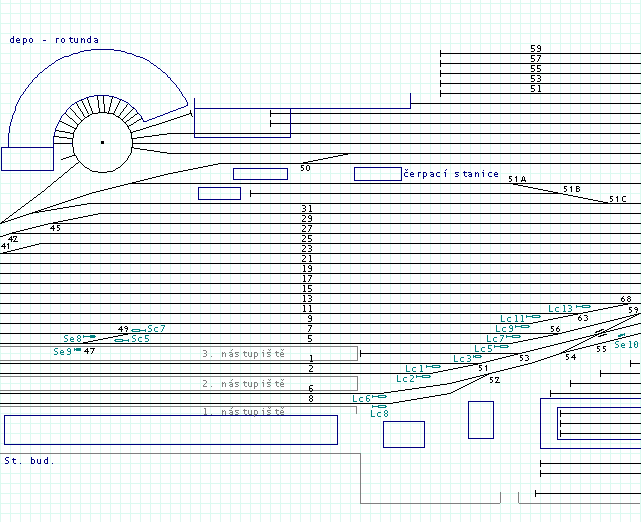Click the Lc6 signal symbol
The image size is (641, 522).
tap(379, 397)
